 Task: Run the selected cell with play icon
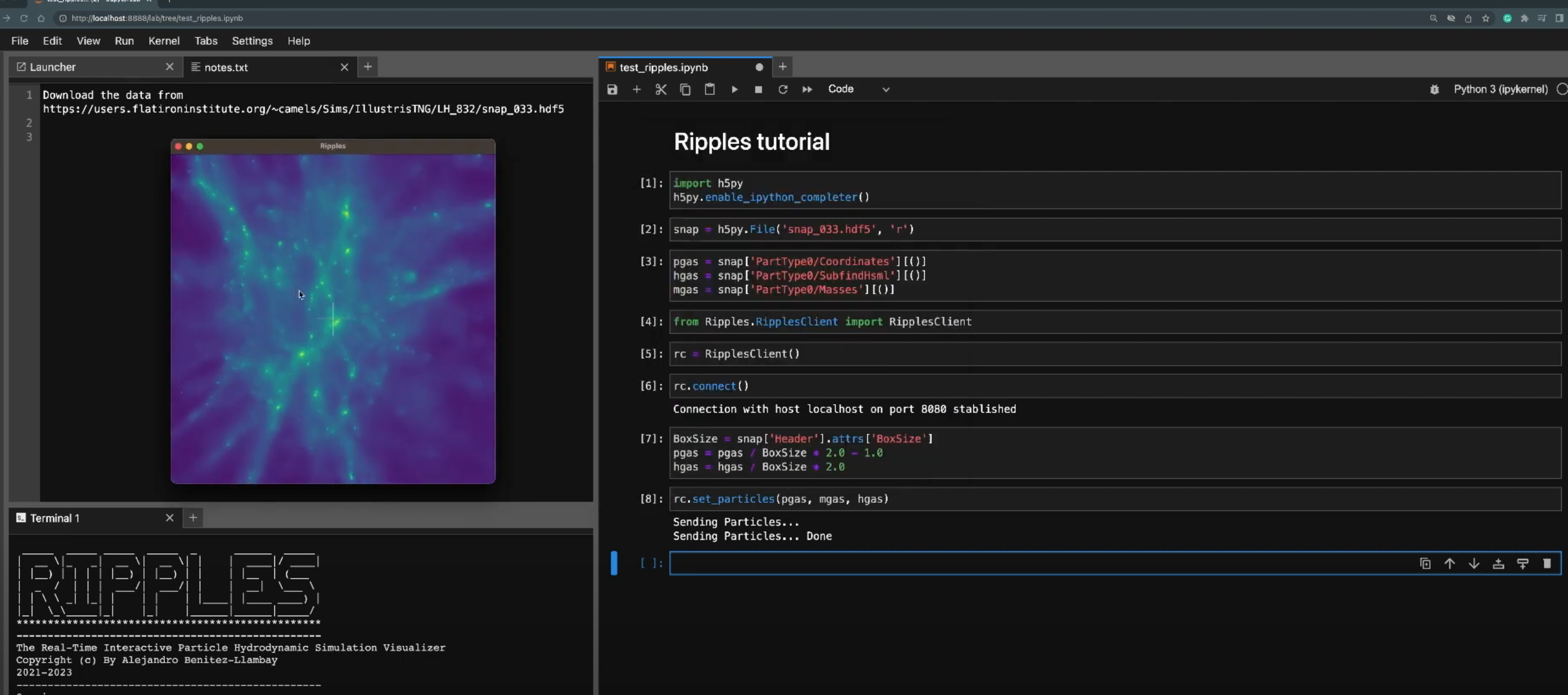(x=734, y=90)
